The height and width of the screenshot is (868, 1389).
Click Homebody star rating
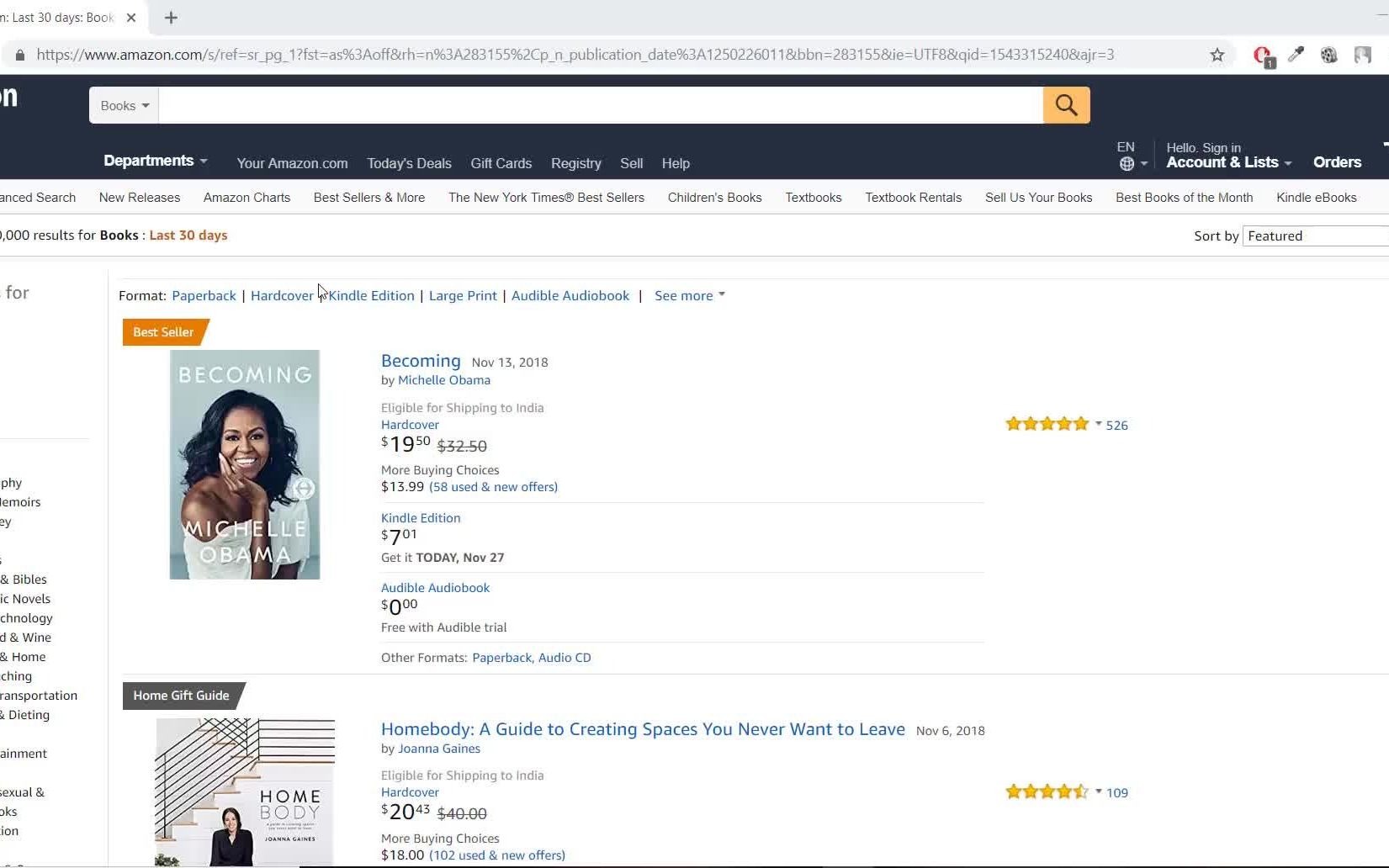[x=1047, y=791]
